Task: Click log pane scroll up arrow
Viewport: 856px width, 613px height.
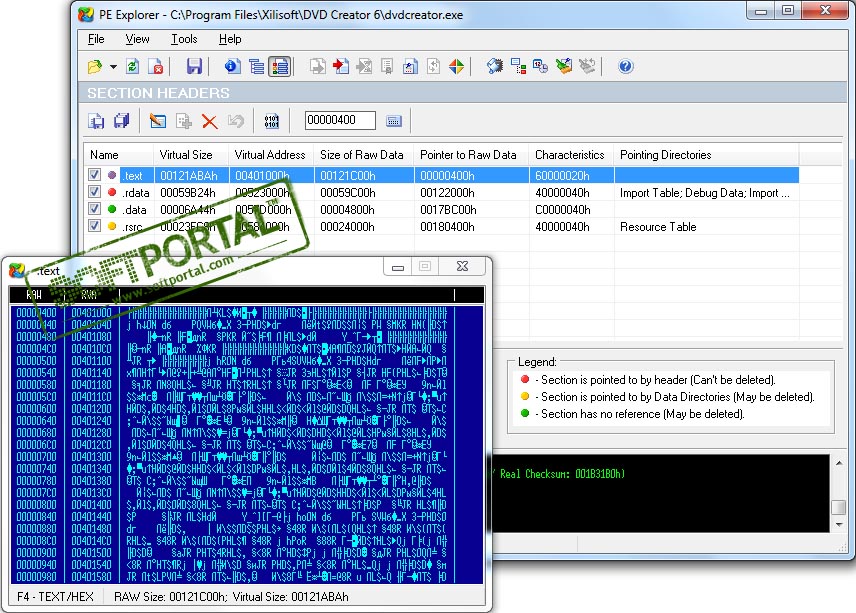Action: click(839, 463)
